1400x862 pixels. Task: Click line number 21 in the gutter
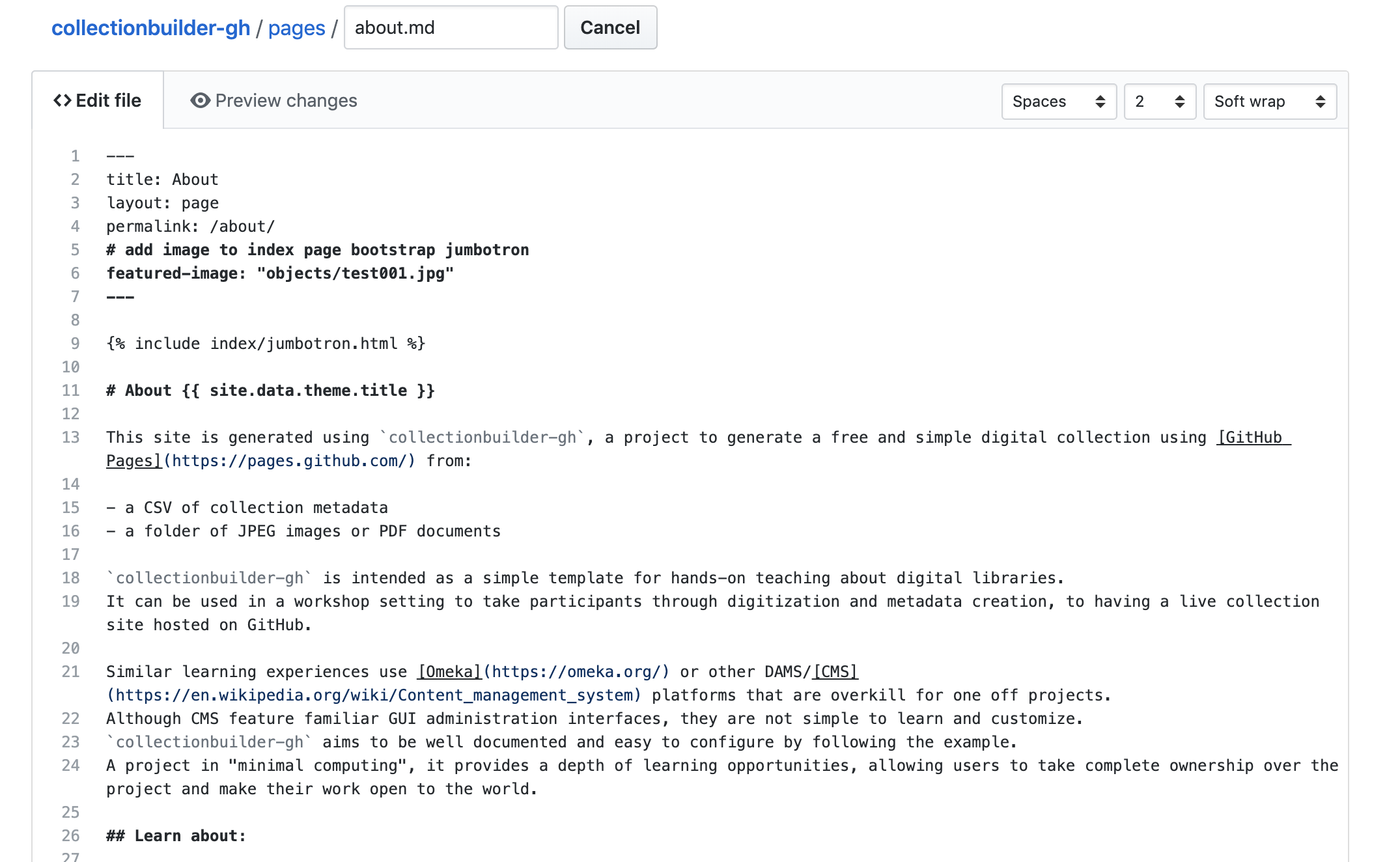(x=70, y=672)
